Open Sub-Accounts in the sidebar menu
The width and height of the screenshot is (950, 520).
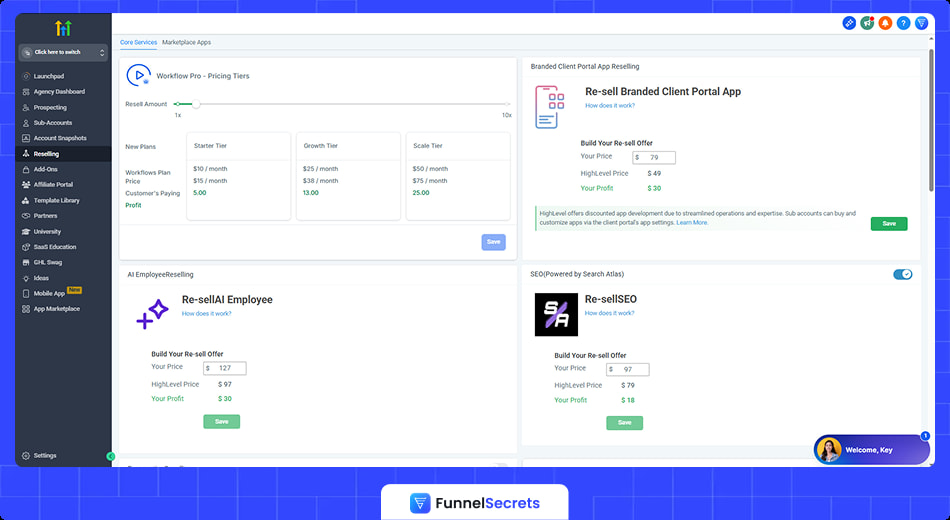52,123
